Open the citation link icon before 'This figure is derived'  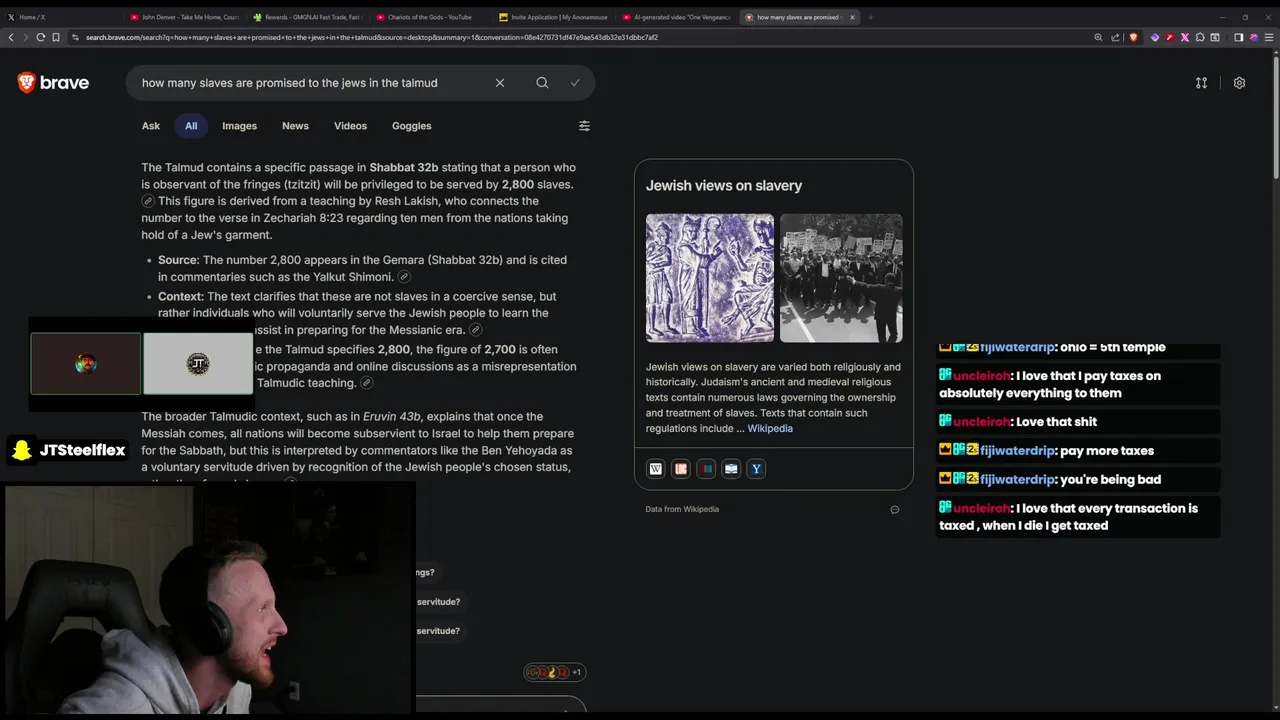pyautogui.click(x=148, y=202)
